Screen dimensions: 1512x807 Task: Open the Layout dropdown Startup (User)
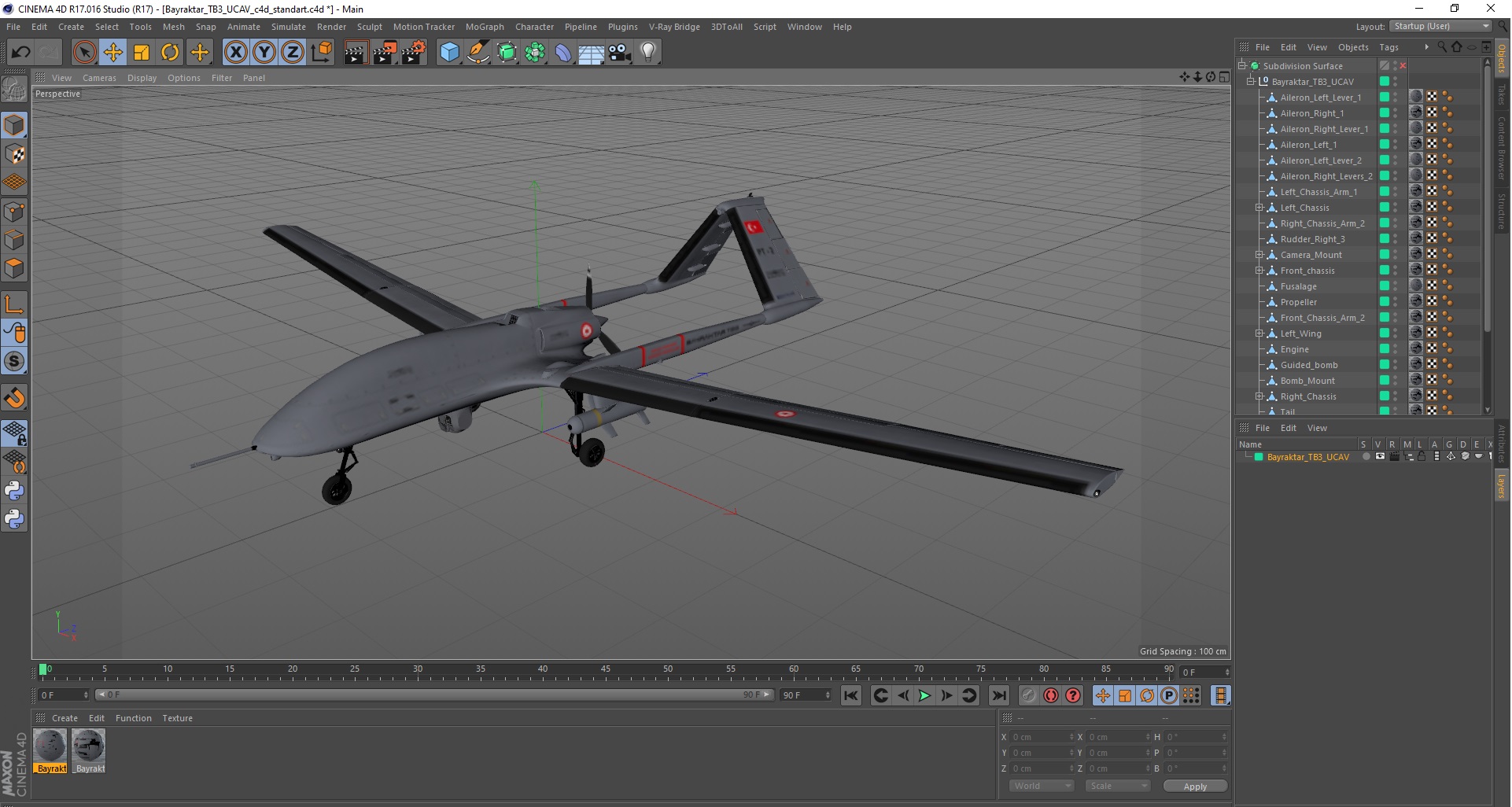(x=1441, y=26)
